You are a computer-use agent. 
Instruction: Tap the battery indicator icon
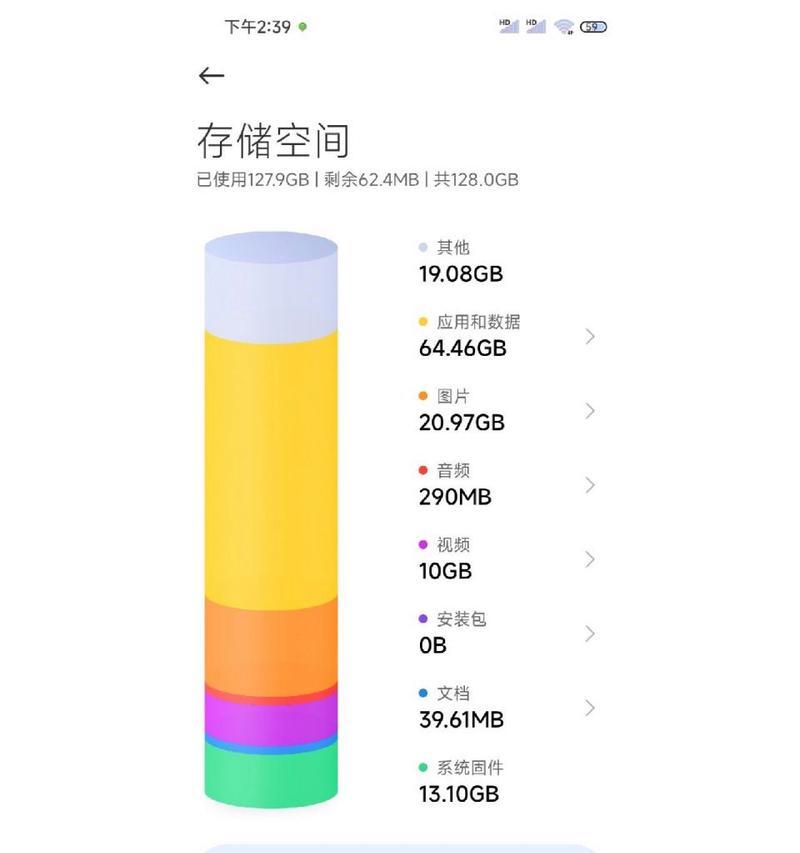pos(593,27)
